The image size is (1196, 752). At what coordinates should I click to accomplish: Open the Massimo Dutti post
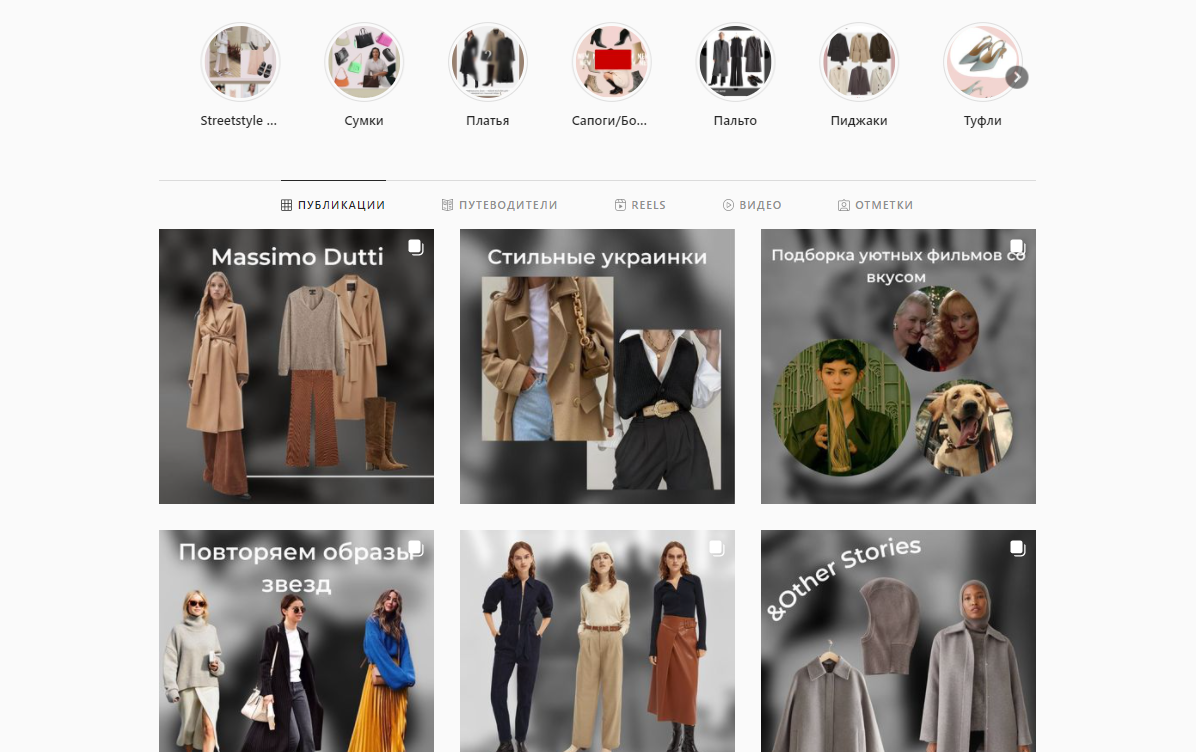[296, 366]
